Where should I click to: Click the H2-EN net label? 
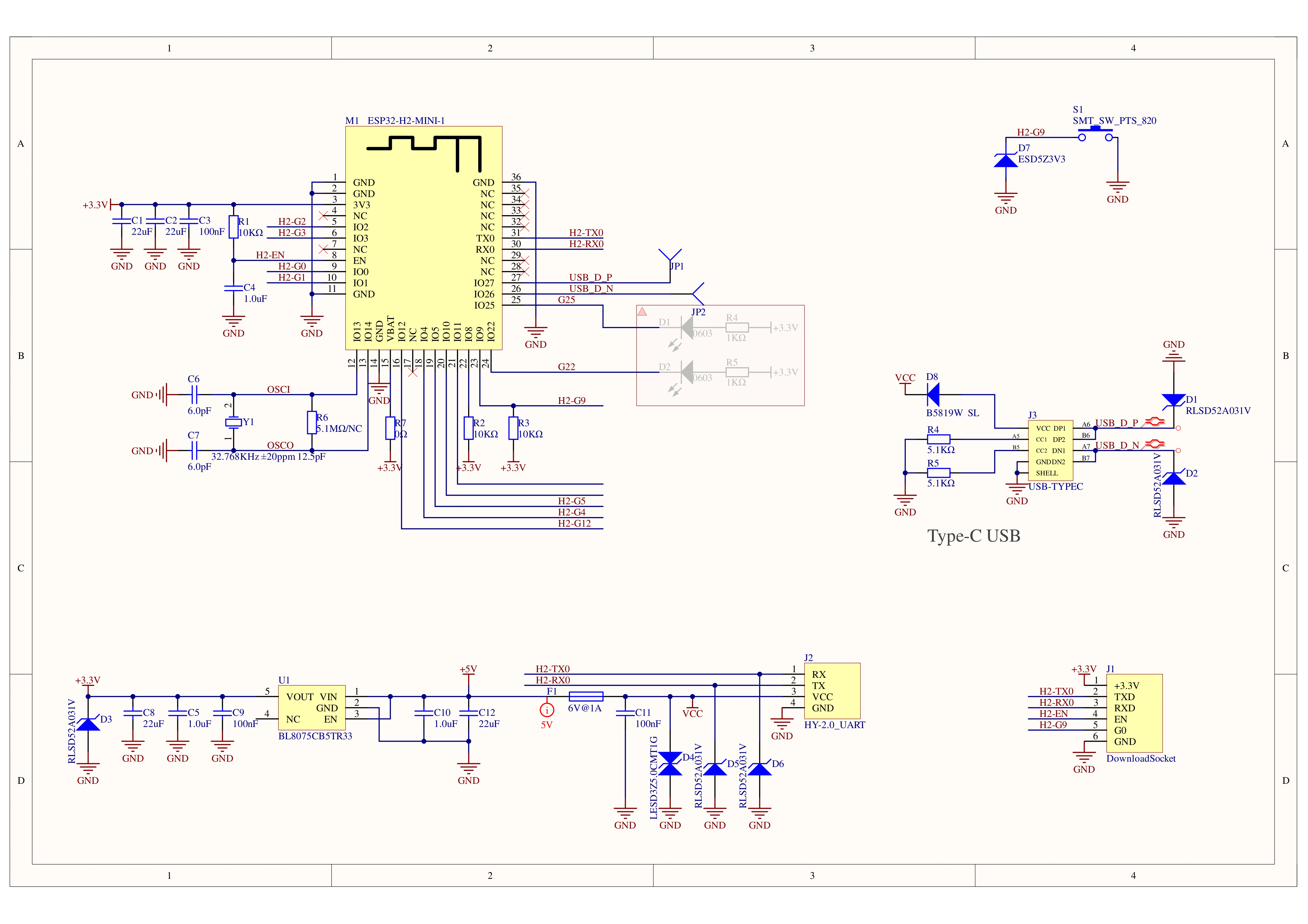point(270,255)
